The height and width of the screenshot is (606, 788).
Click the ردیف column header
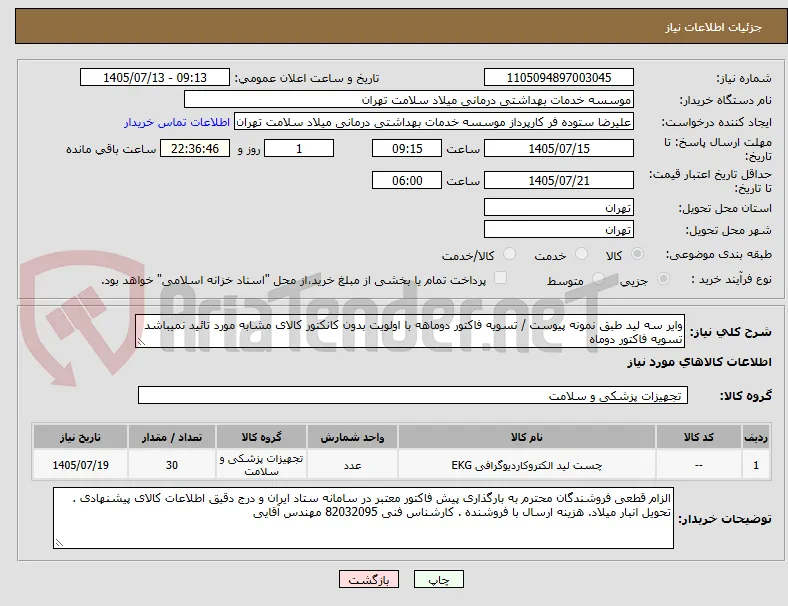tap(756, 437)
